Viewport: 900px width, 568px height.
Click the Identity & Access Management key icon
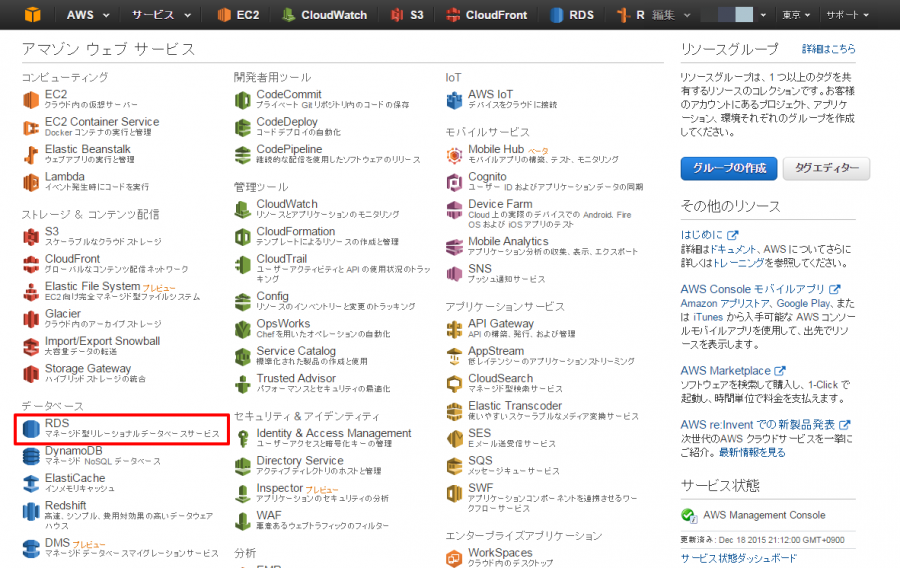coord(243,438)
